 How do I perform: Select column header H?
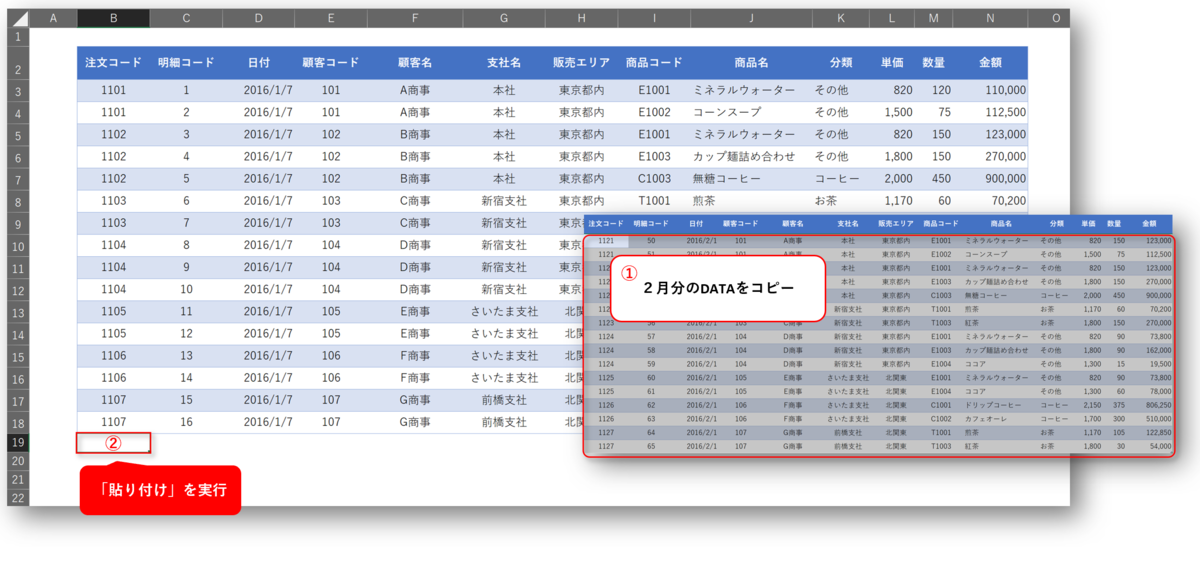(x=581, y=18)
